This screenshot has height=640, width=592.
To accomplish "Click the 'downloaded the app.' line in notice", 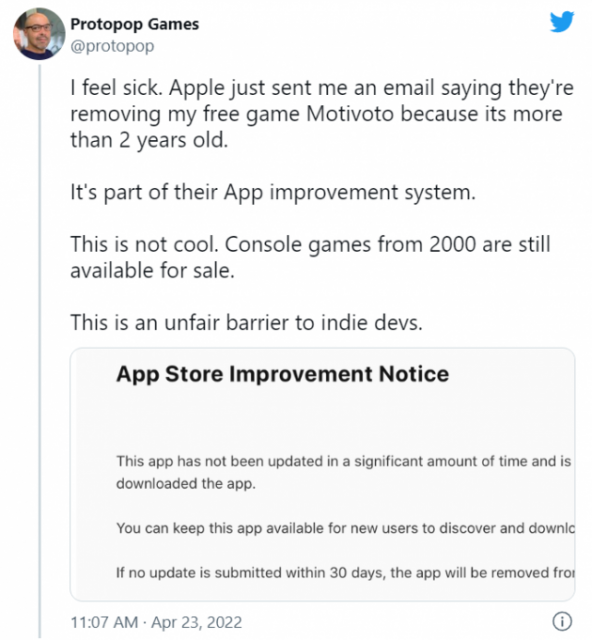I will pyautogui.click(x=186, y=483).
